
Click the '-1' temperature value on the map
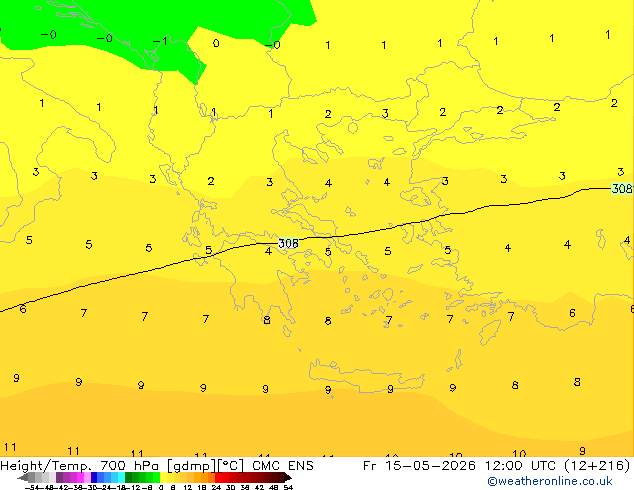(160, 41)
